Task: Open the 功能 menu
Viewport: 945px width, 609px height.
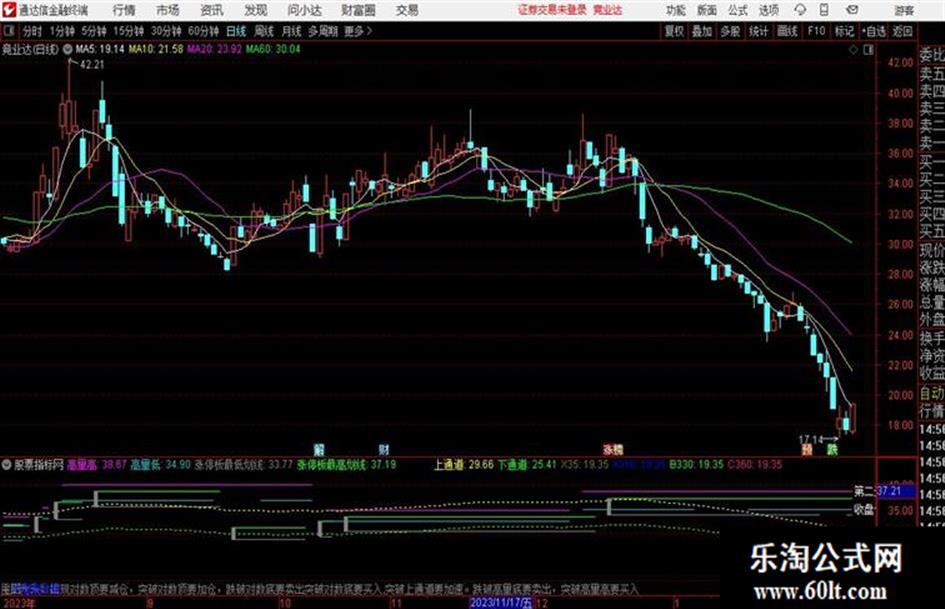Action: tap(676, 10)
